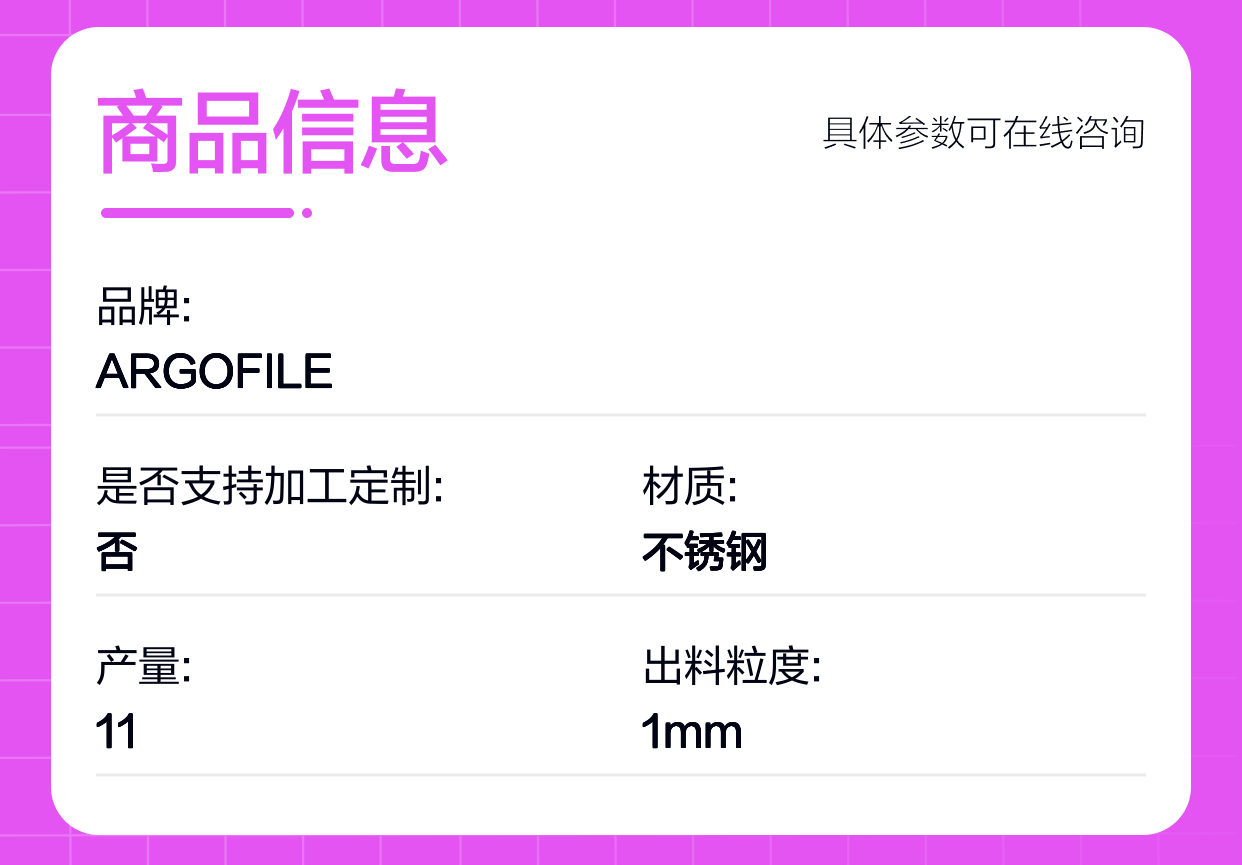The image size is (1242, 865).
Task: Click the bottom divider line below 1mm
Action: click(621, 774)
